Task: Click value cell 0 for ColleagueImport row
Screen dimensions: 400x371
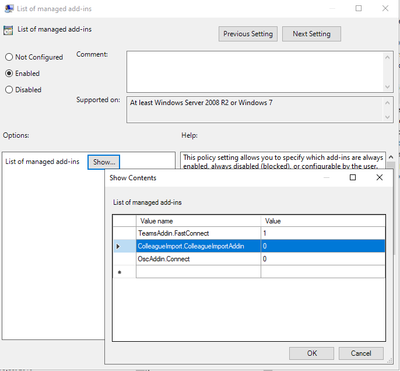Action: click(x=323, y=246)
